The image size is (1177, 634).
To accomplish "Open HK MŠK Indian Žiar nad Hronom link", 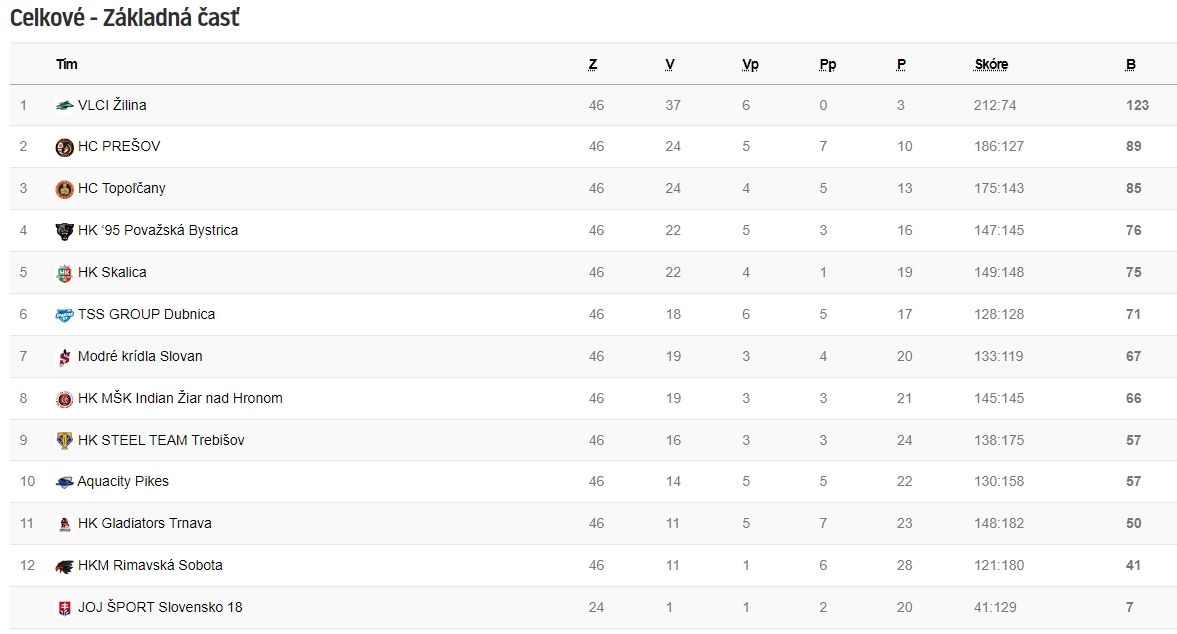I will pos(180,398).
